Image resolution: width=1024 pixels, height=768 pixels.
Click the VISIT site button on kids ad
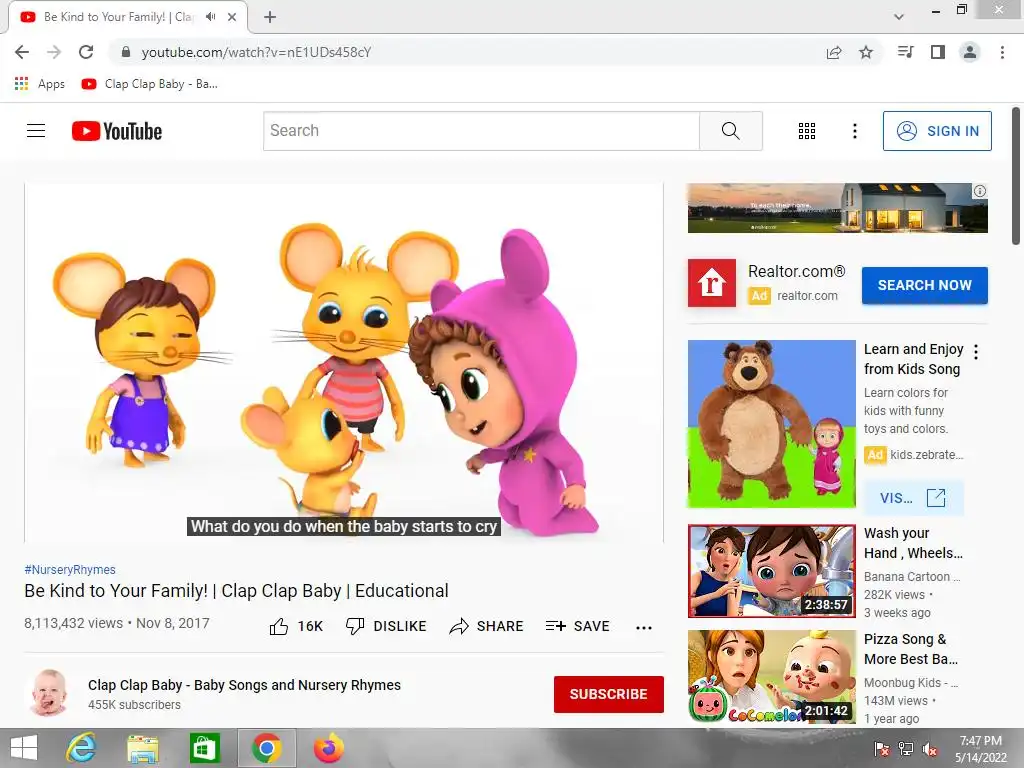[x=913, y=498]
